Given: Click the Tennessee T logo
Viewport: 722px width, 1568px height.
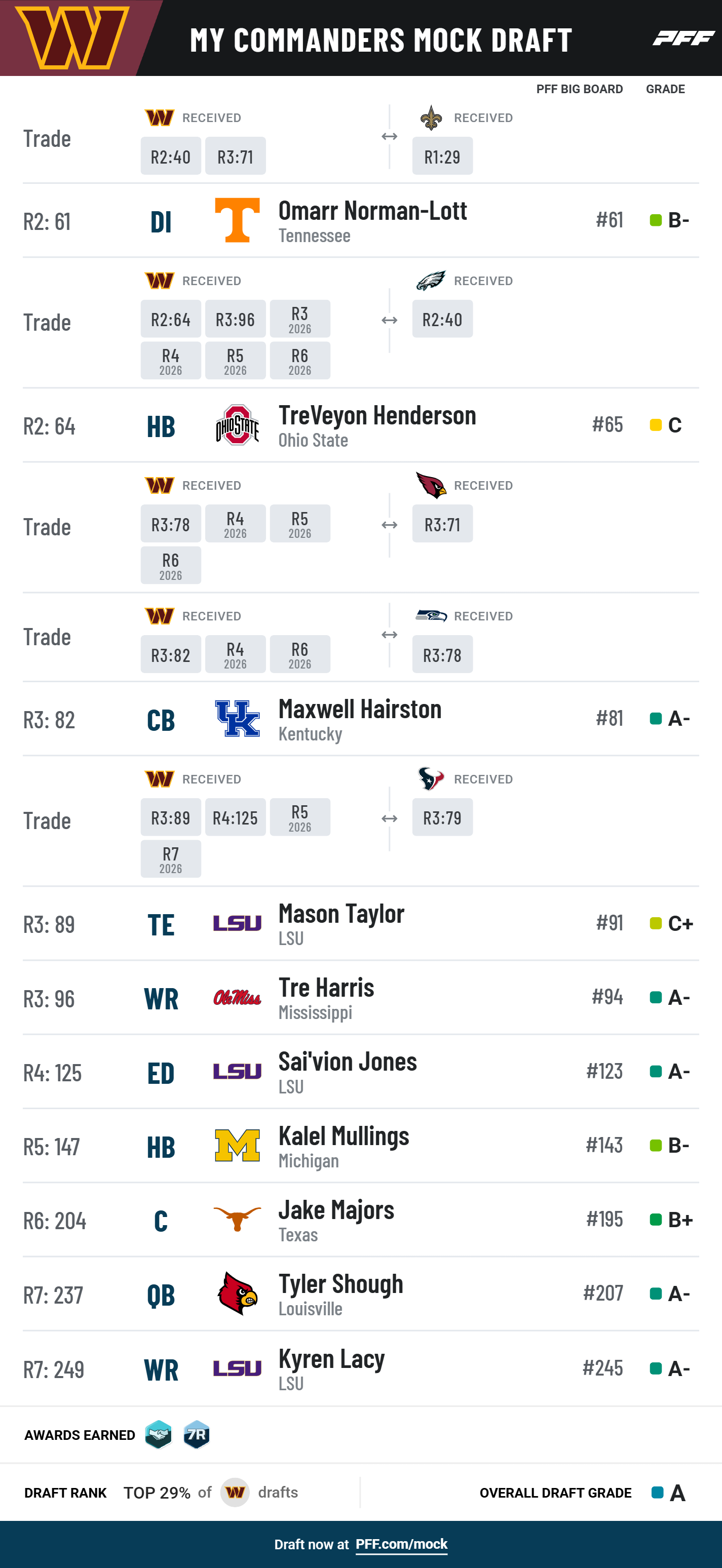Looking at the screenshot, I should pyautogui.click(x=238, y=220).
